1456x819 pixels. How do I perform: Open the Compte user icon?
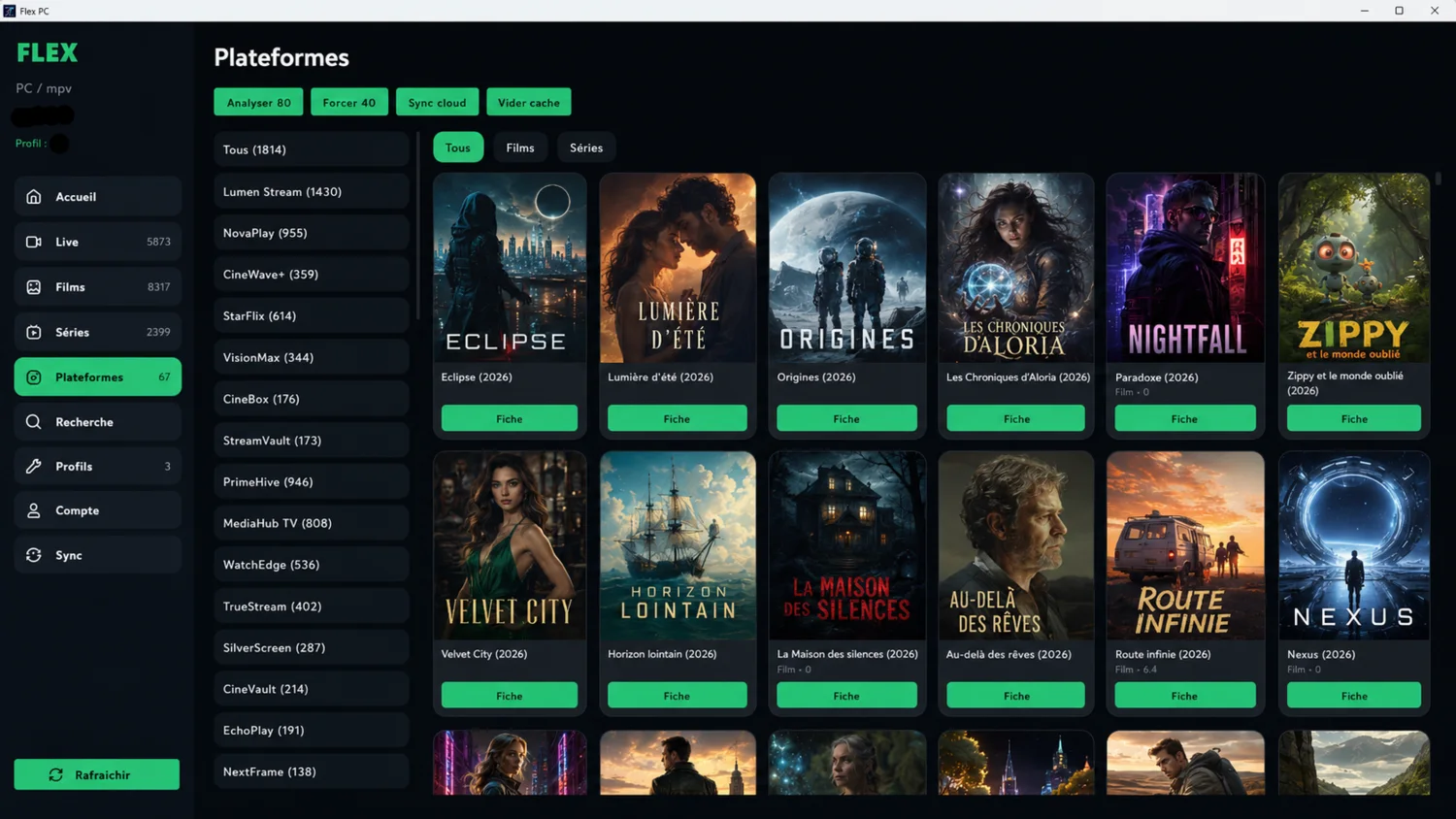coord(34,510)
